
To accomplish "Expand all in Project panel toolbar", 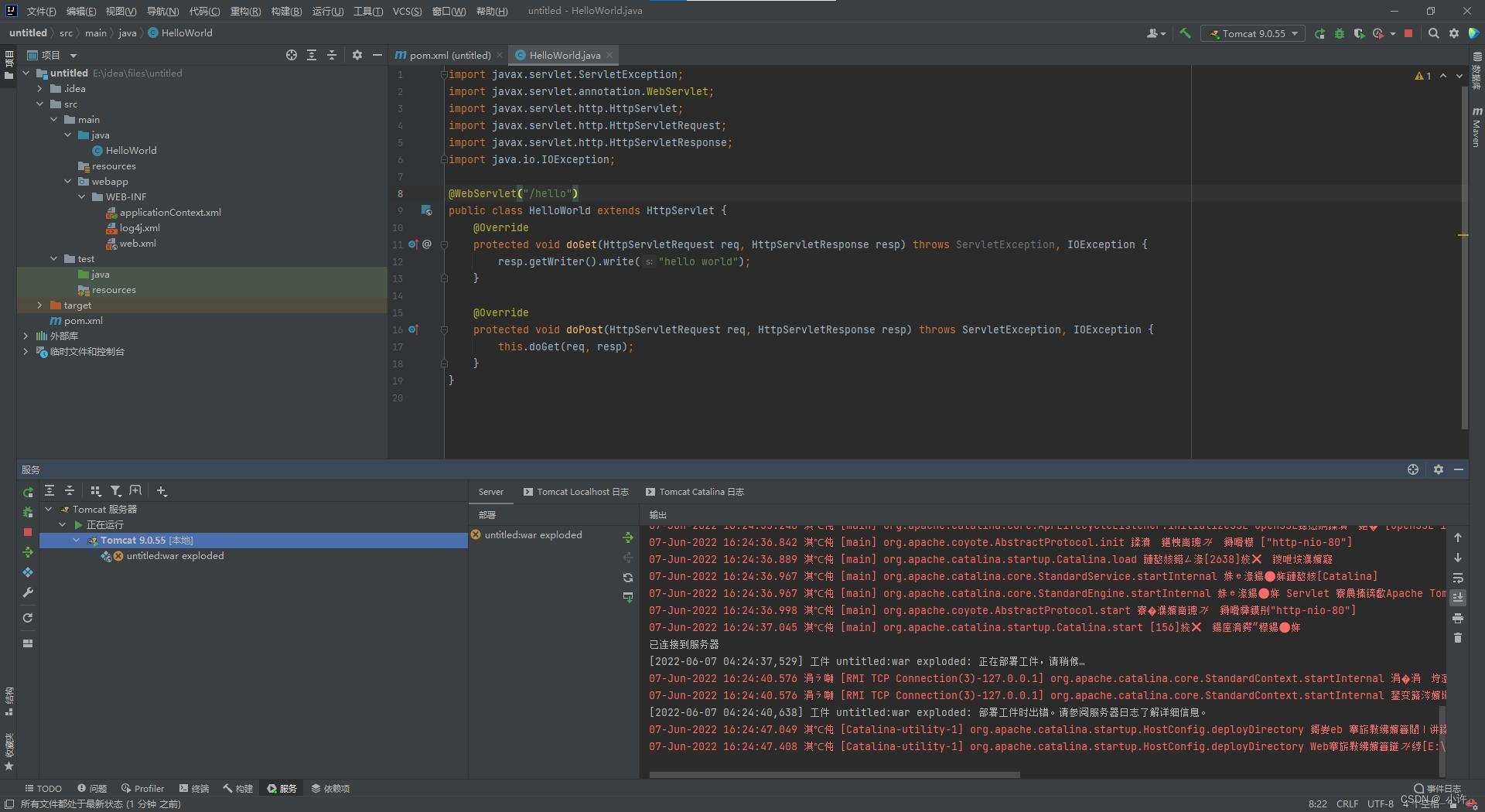I will pos(312,55).
